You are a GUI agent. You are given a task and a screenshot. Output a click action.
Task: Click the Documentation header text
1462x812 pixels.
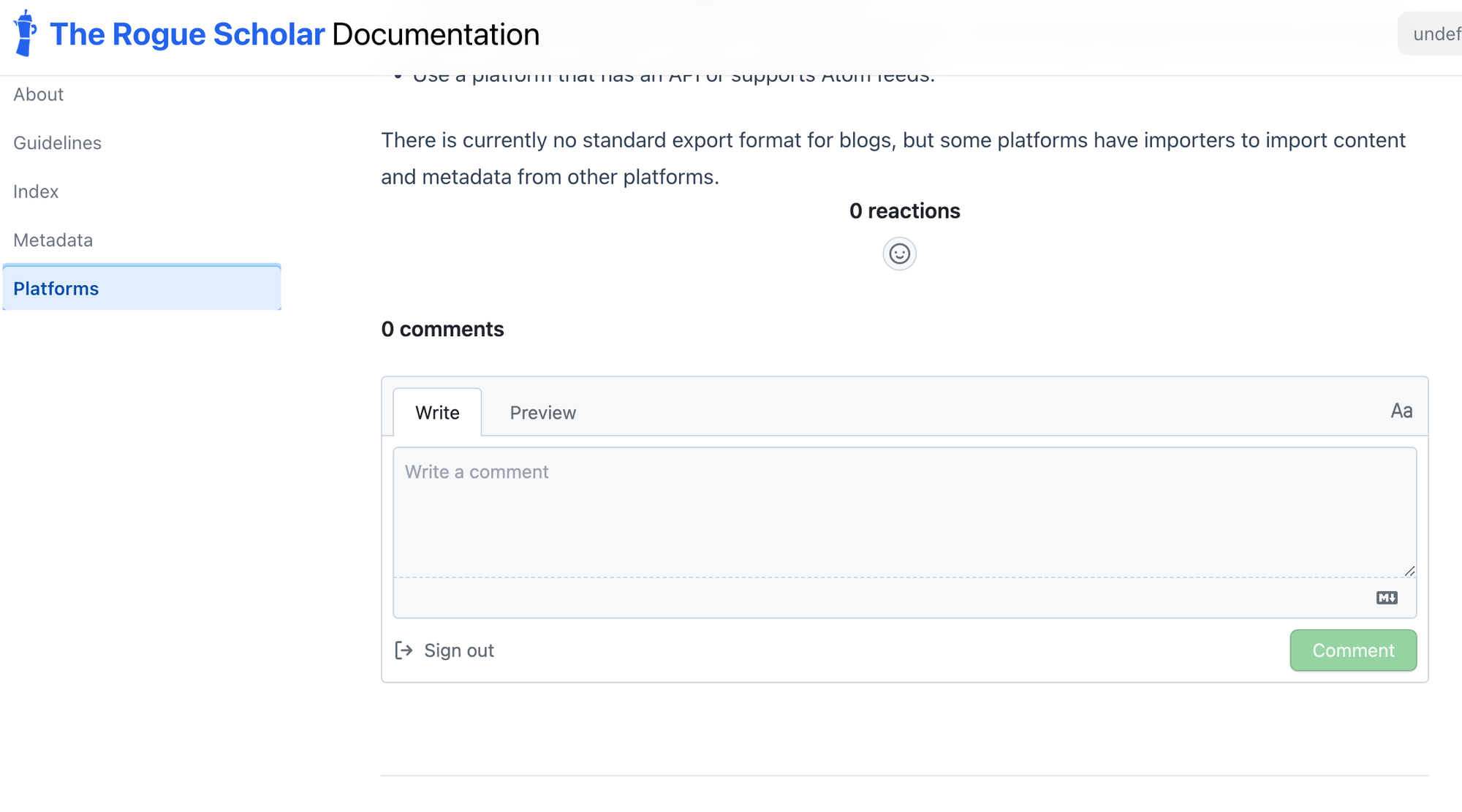coord(436,34)
